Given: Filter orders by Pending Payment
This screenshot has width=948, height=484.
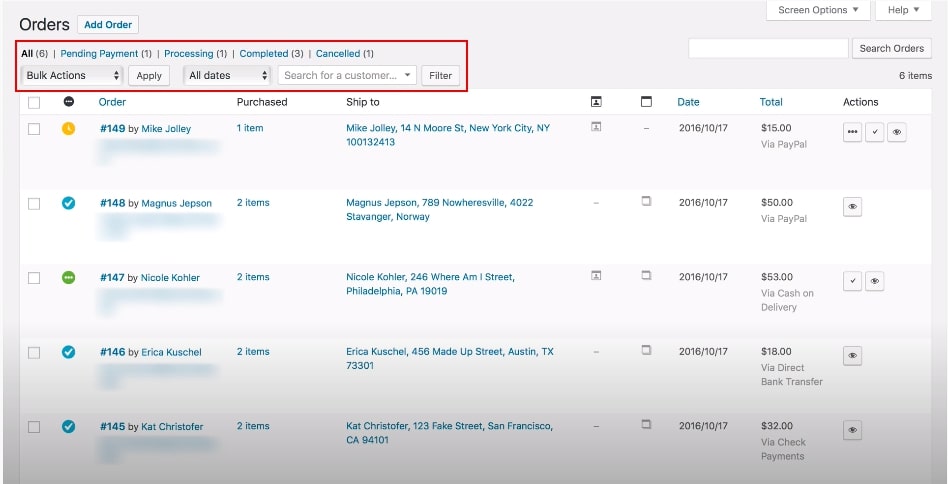Looking at the screenshot, I should [x=99, y=54].
